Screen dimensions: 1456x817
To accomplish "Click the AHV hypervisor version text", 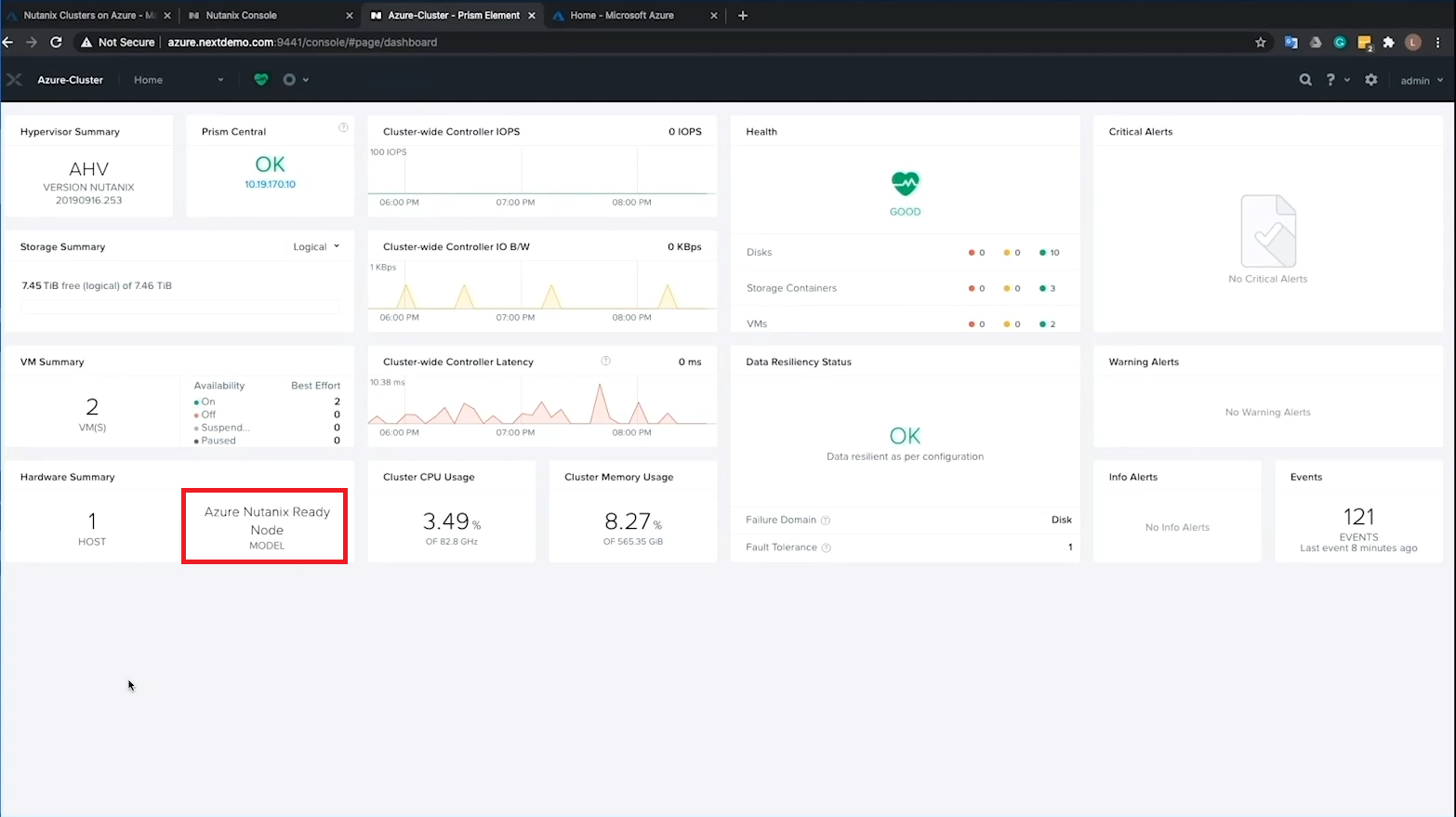I will tap(88, 183).
